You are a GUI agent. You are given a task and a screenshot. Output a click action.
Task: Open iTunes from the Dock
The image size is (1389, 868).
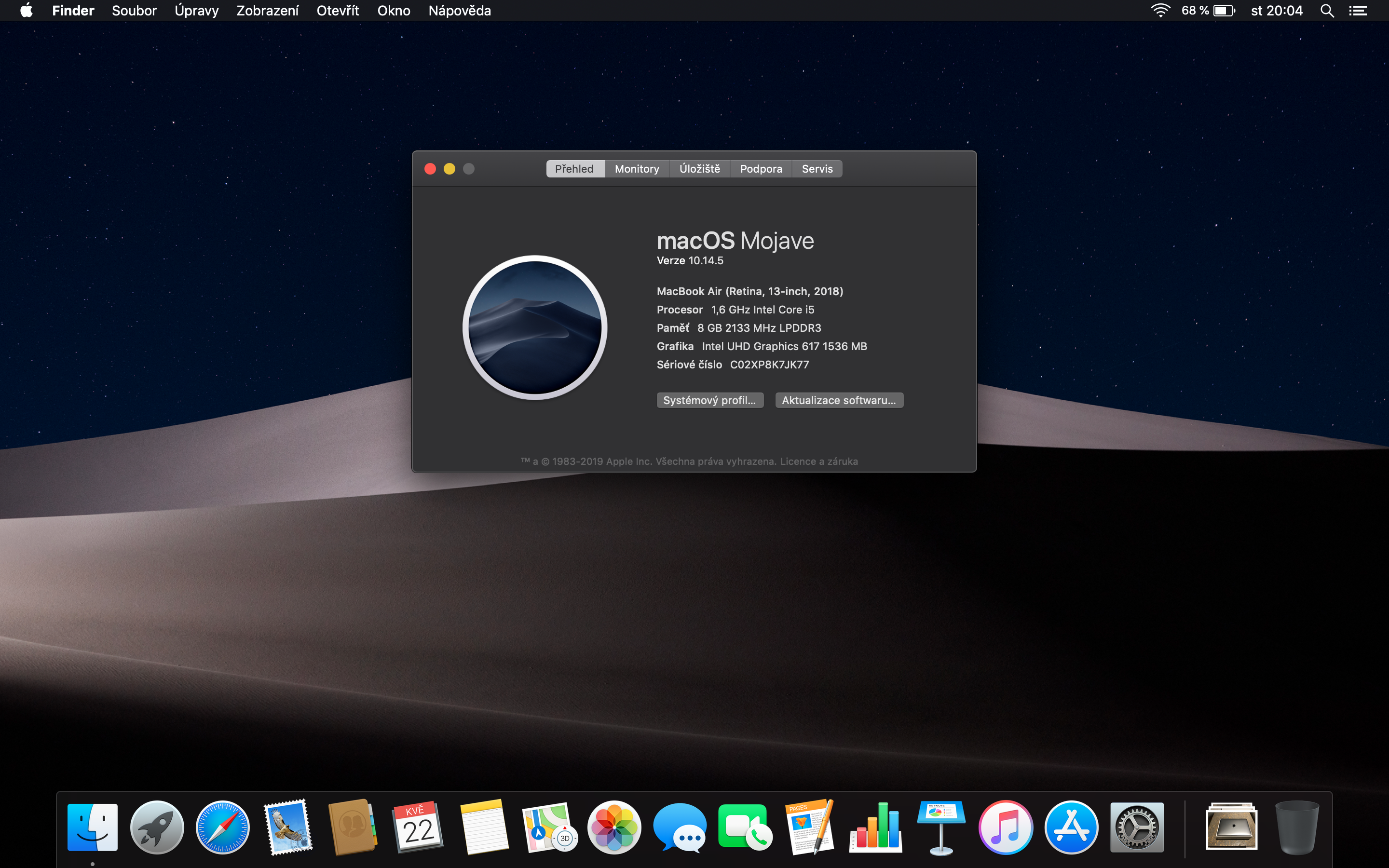point(1006,827)
